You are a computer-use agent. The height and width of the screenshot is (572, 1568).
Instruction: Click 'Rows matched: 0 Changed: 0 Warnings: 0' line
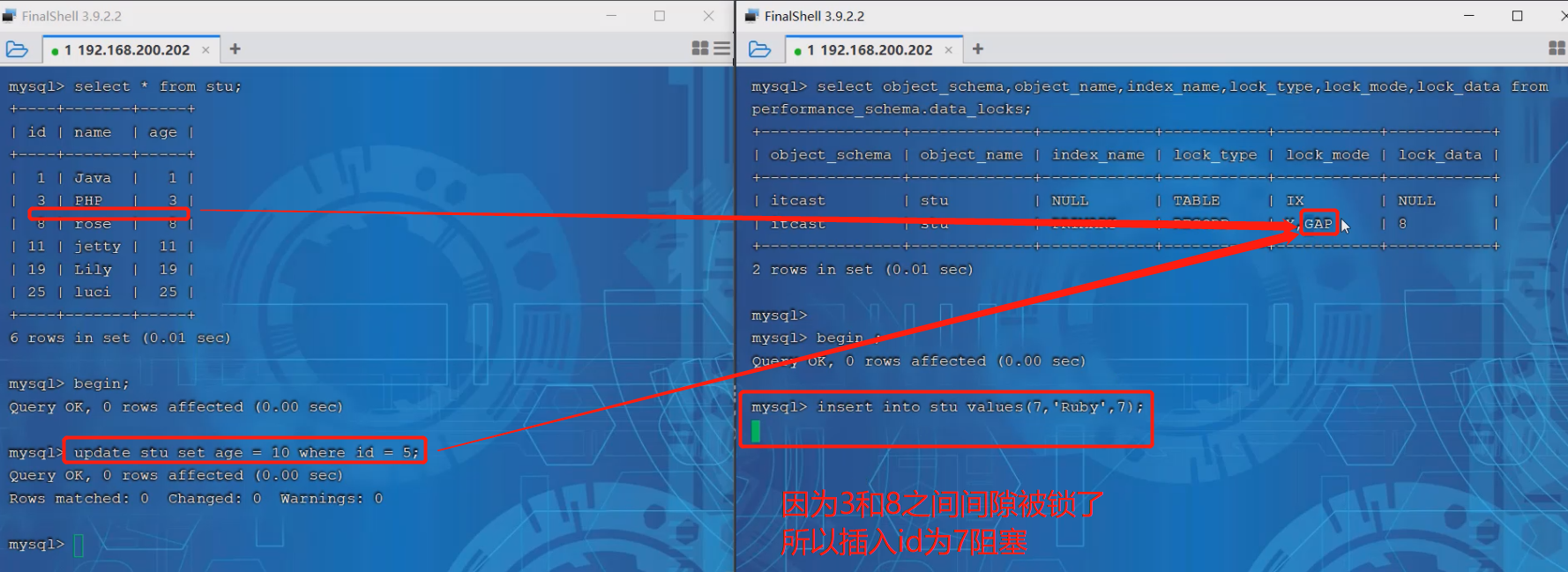(196, 499)
